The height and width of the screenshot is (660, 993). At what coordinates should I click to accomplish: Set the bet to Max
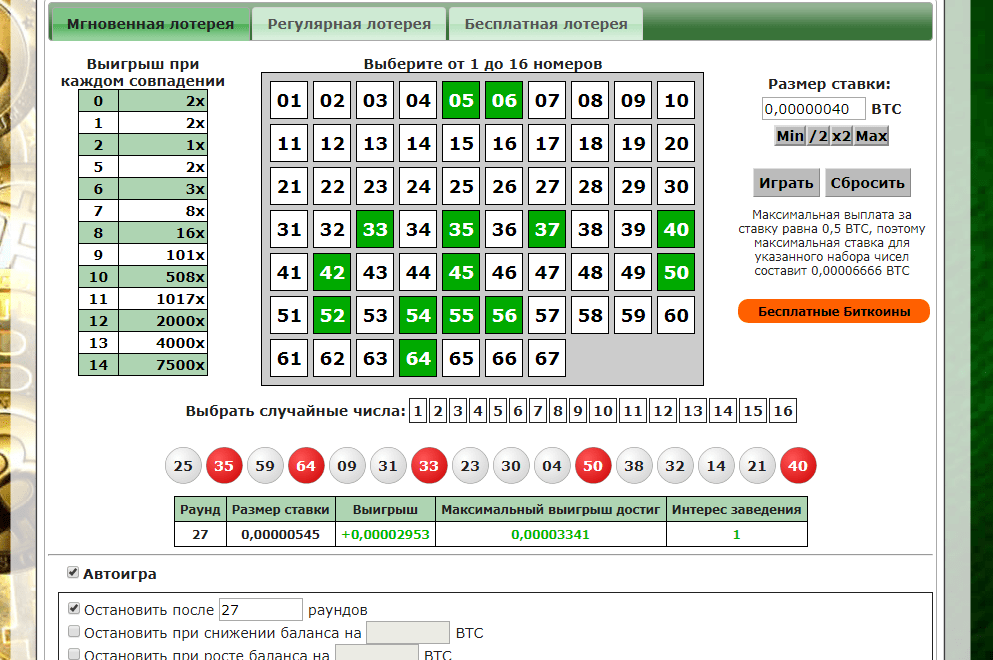[871, 136]
